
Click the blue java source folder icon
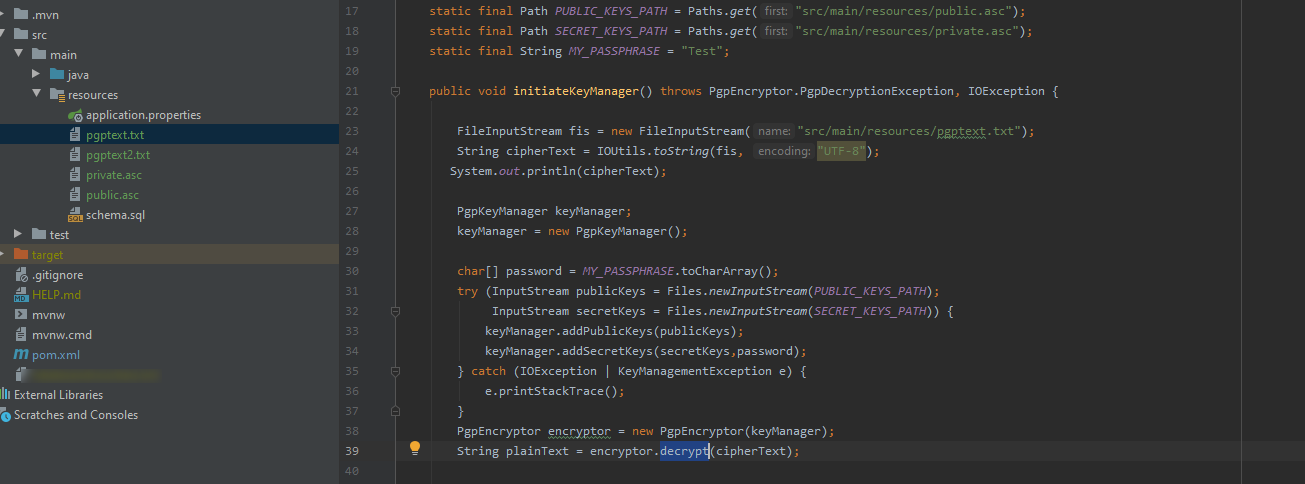tap(57, 75)
